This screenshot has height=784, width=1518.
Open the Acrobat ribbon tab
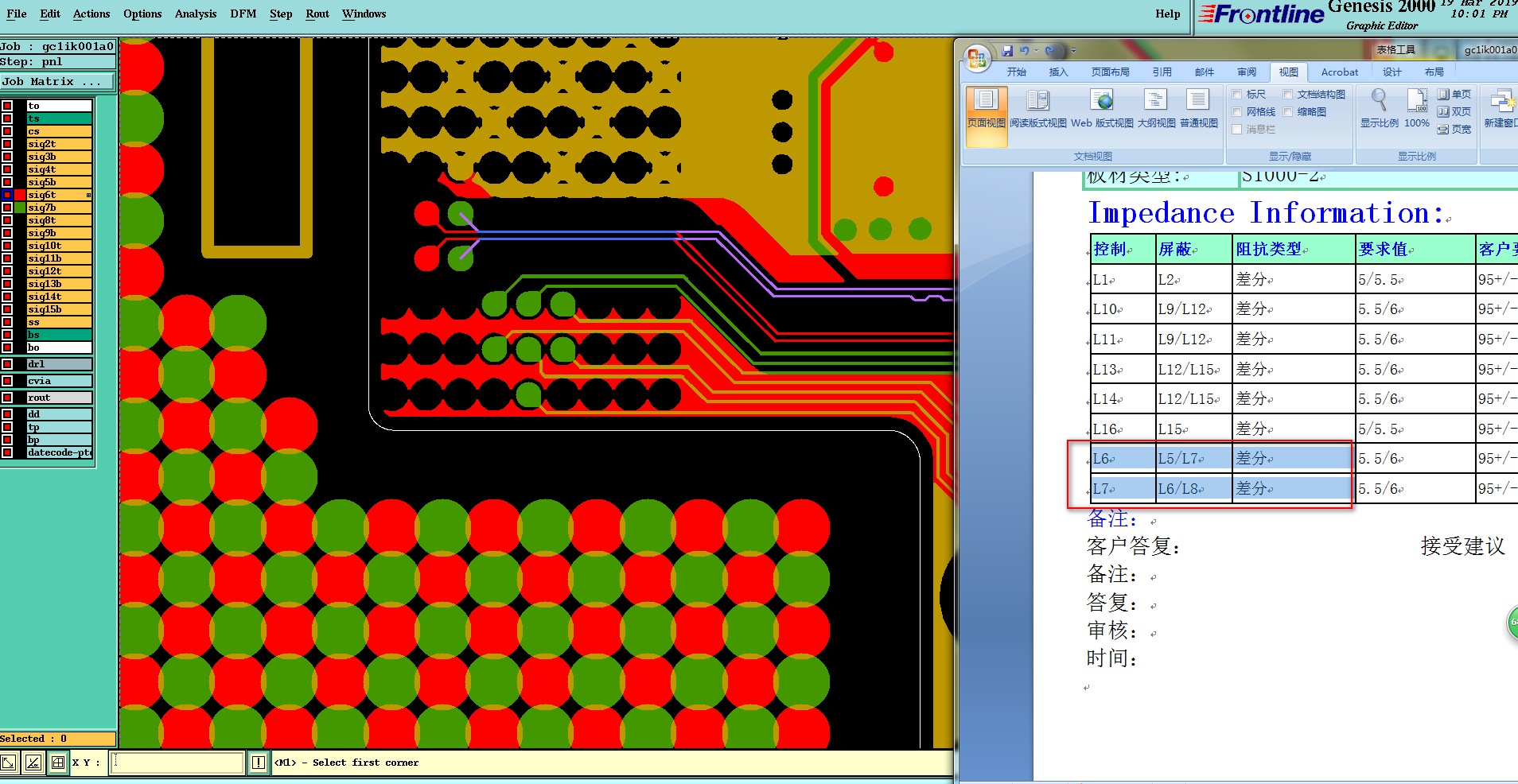coord(1340,72)
